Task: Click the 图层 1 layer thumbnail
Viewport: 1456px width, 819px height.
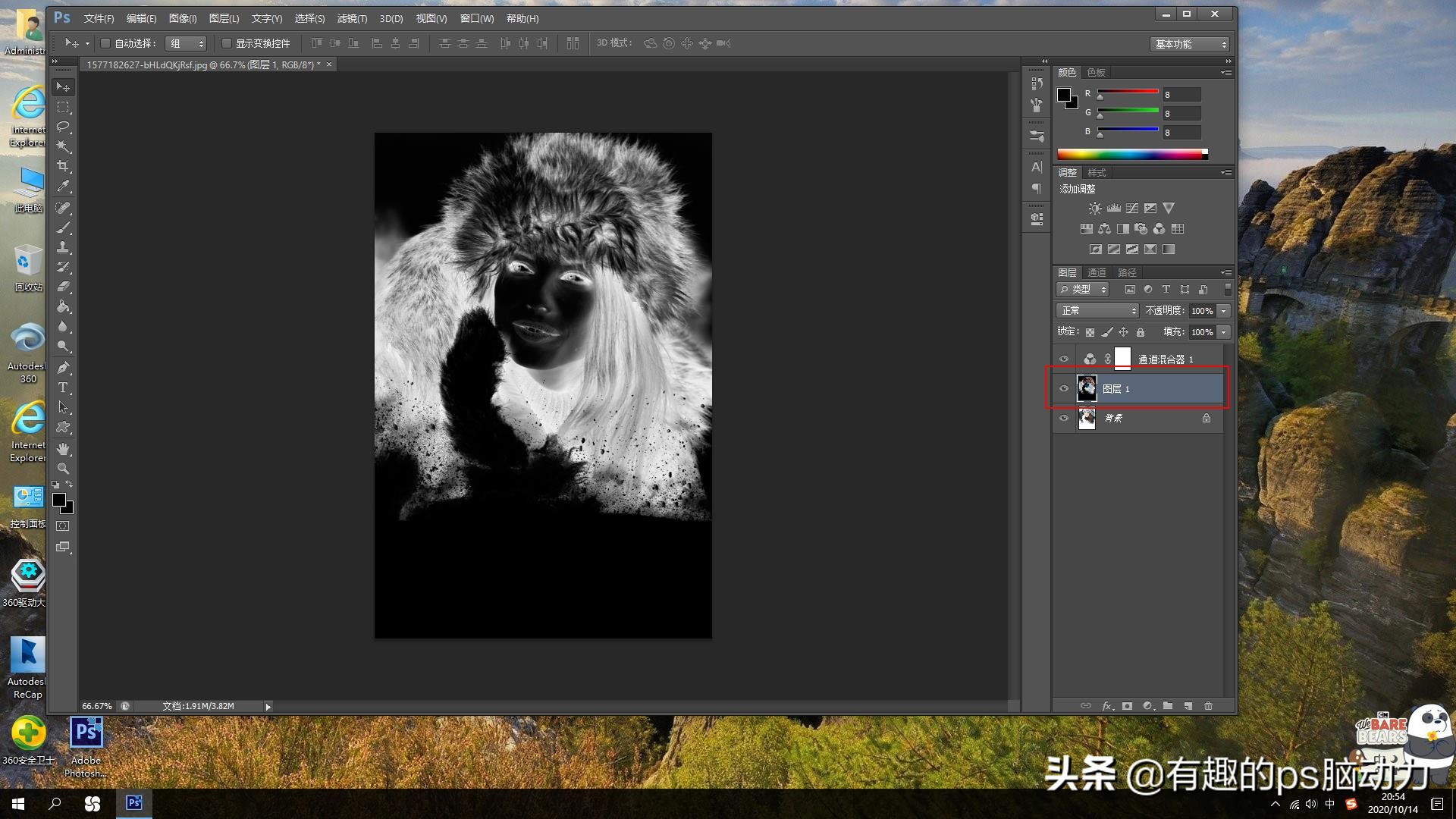Action: 1087,388
